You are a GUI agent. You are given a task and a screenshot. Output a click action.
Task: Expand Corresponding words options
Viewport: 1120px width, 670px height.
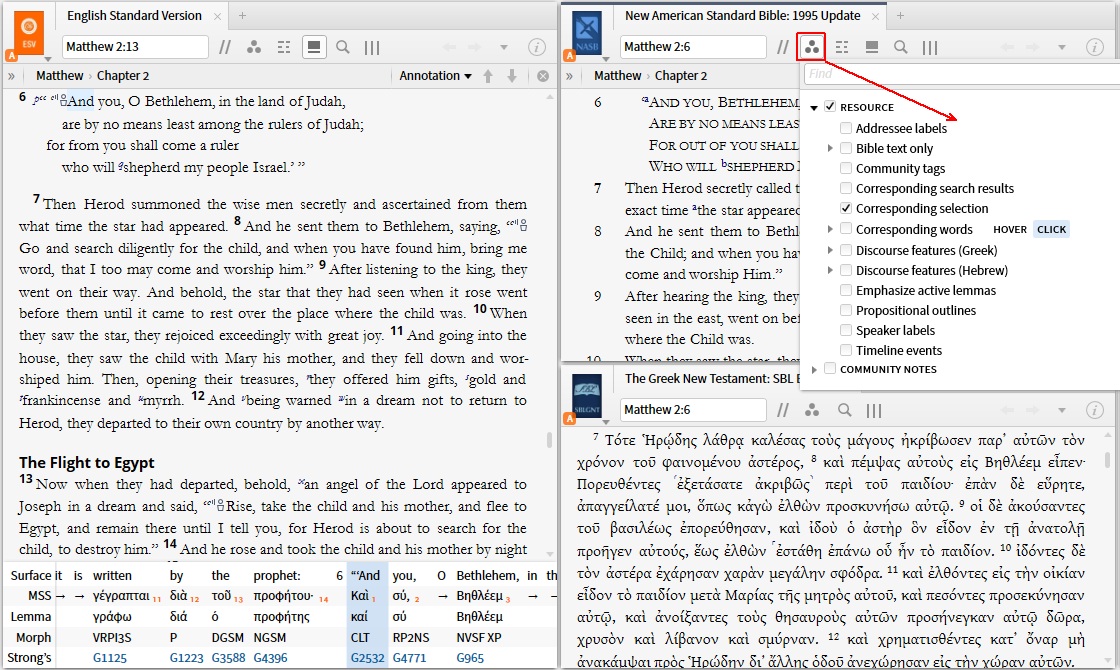829,229
